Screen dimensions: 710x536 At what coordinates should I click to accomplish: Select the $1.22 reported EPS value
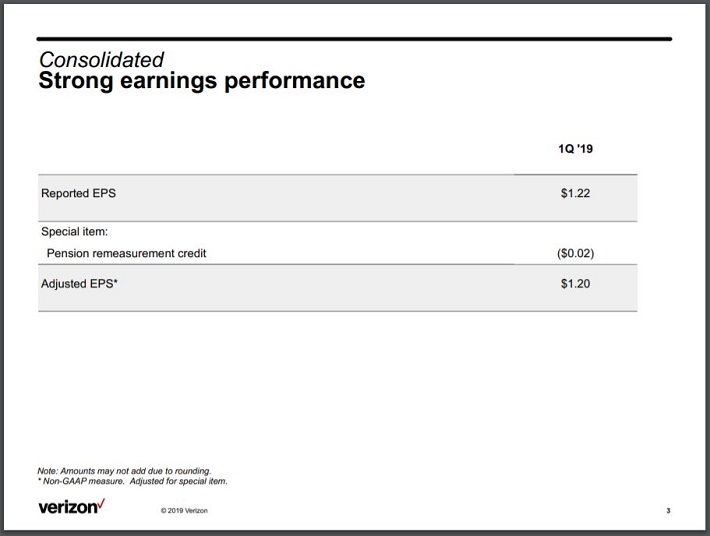pyautogui.click(x=575, y=193)
